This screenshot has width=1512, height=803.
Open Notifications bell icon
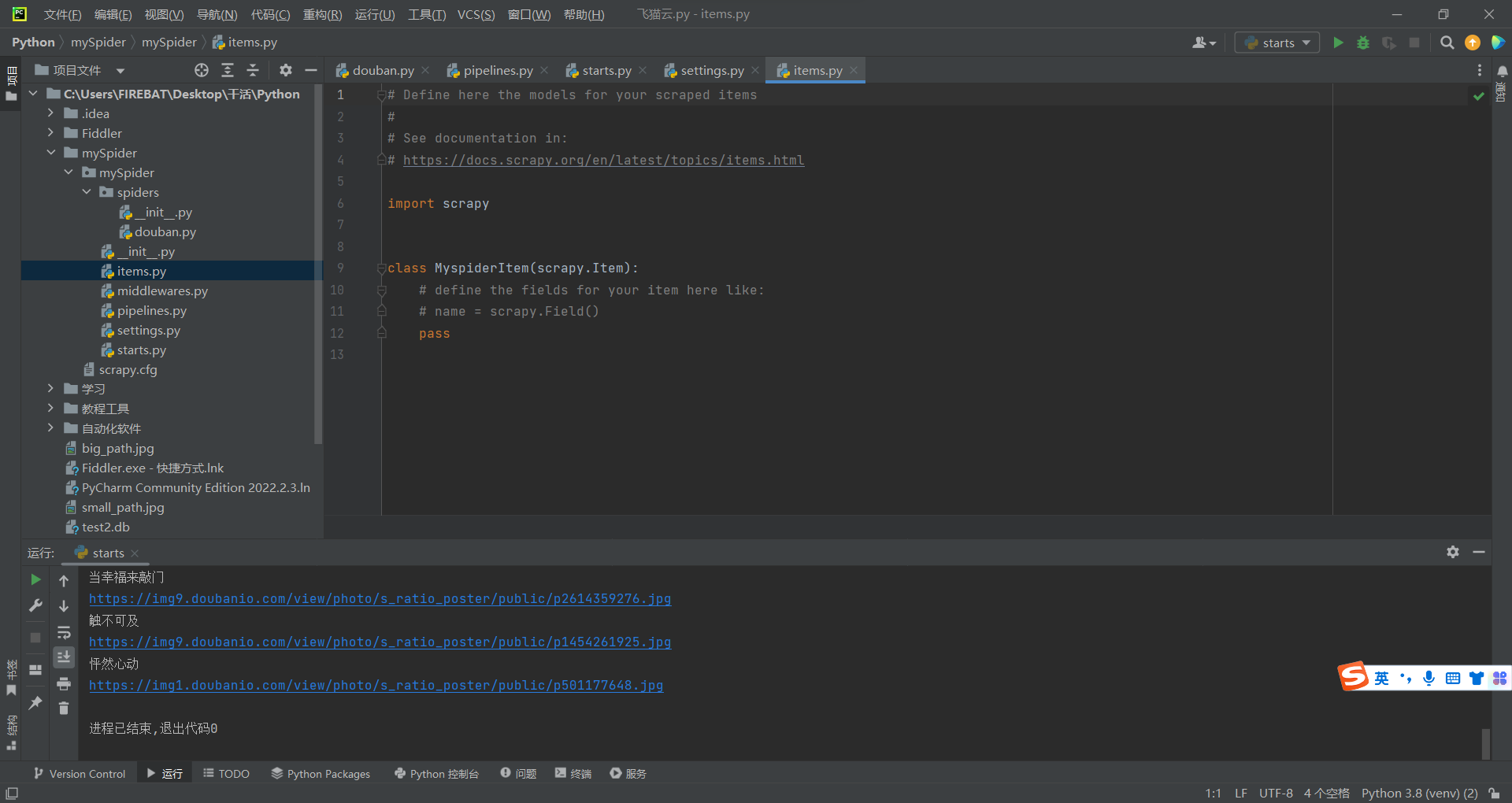click(1502, 71)
